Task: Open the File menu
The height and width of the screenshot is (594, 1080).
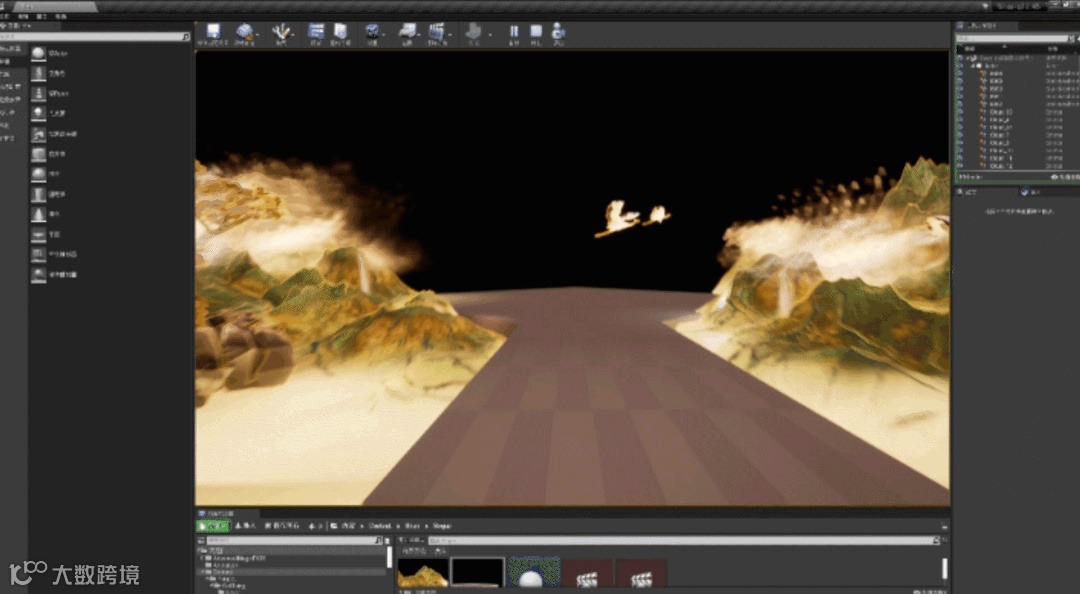Action: coord(6,16)
